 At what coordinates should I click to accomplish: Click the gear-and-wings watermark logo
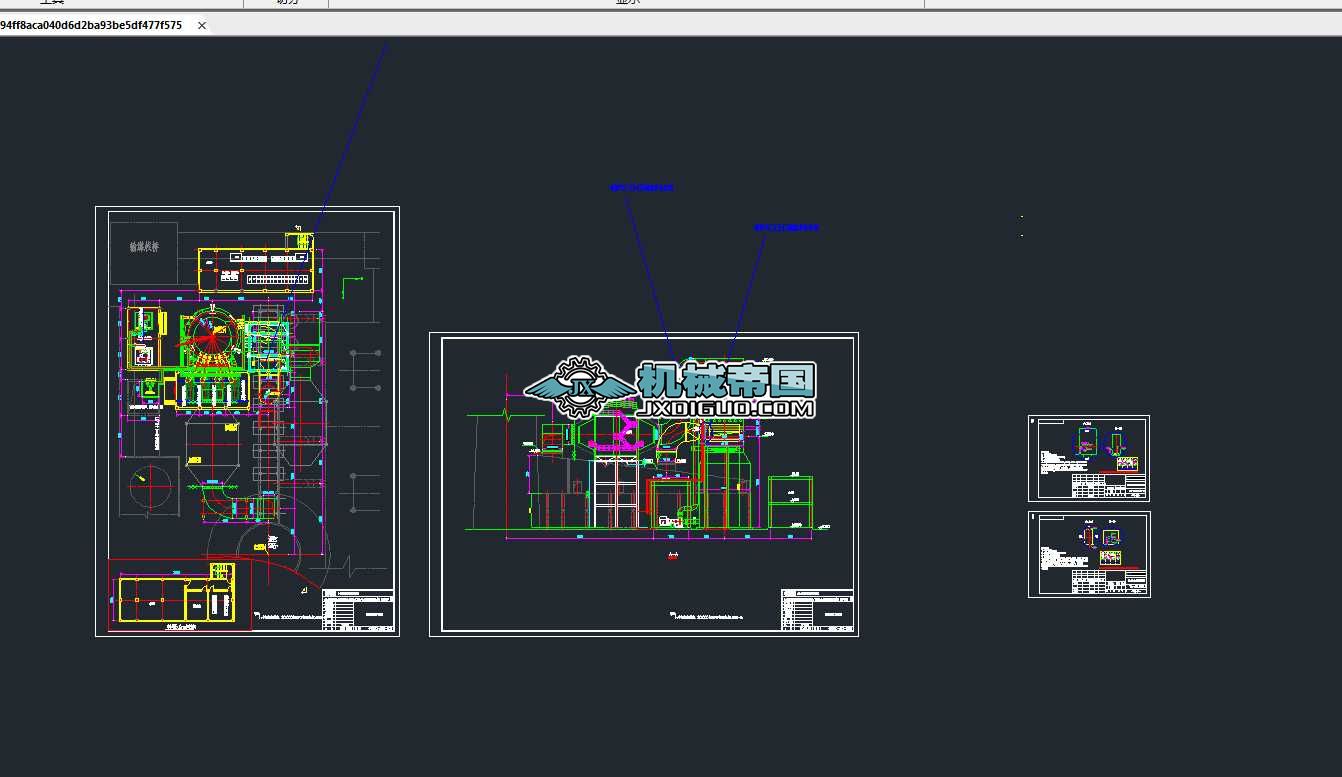click(579, 386)
